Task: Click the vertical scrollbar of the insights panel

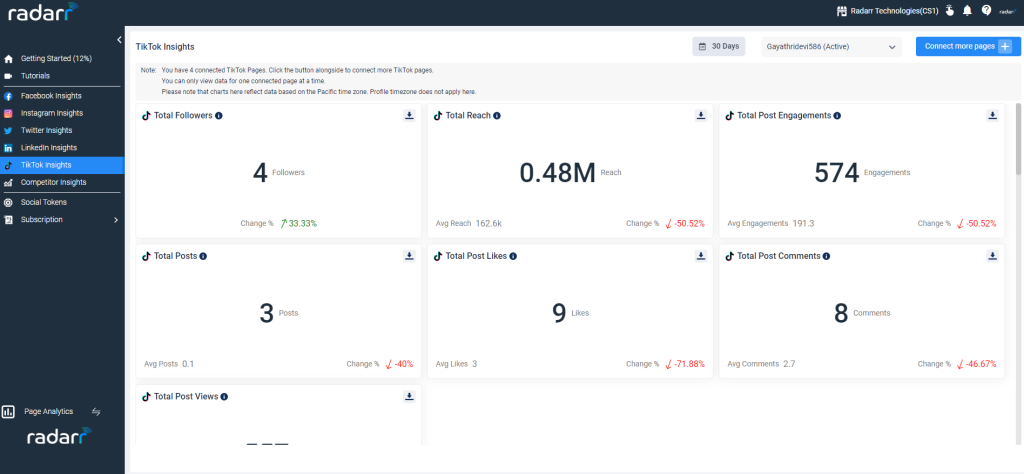Action: click(x=1019, y=138)
